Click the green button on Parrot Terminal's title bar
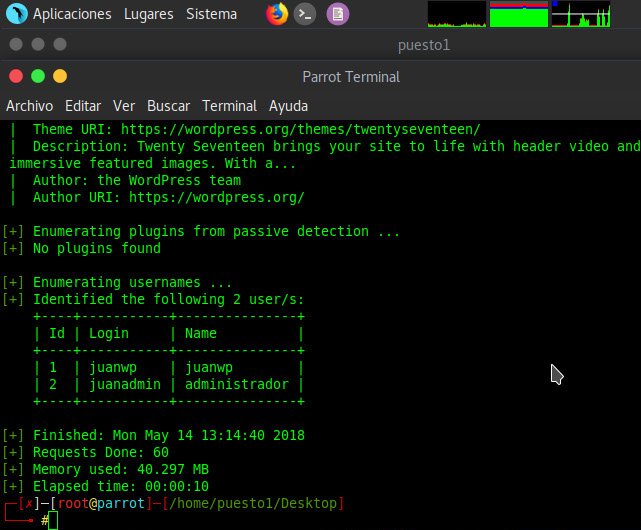The height and width of the screenshot is (530, 641). click(38, 76)
